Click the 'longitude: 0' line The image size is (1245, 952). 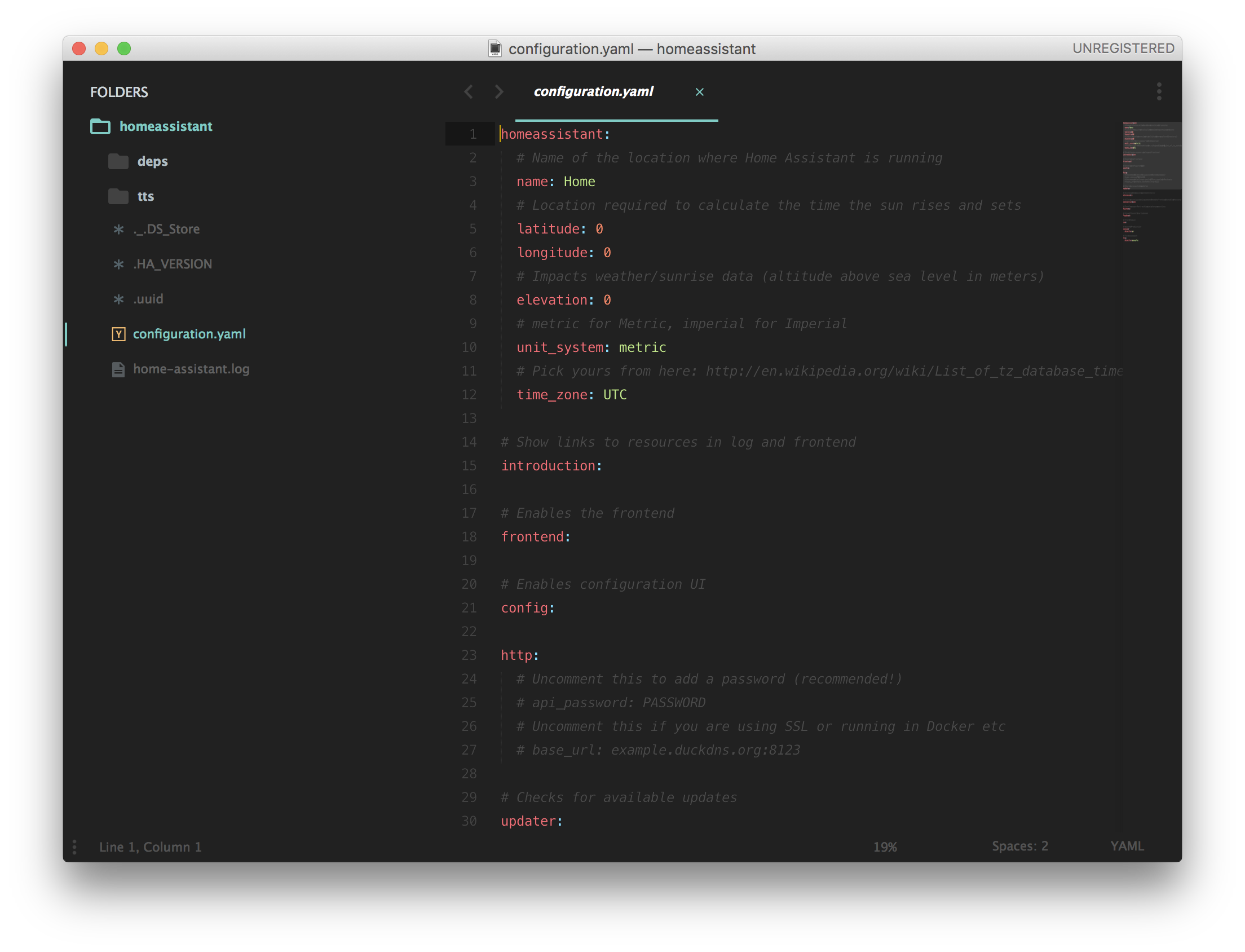pyautogui.click(x=564, y=253)
